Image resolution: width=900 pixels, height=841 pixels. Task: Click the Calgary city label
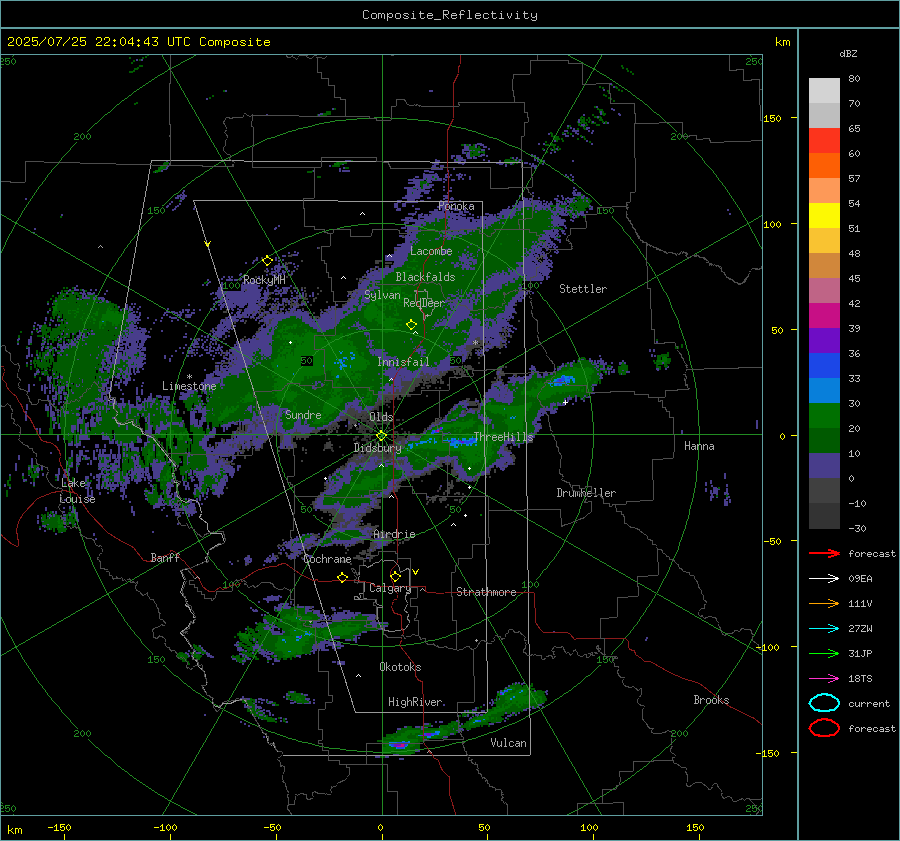390,588
